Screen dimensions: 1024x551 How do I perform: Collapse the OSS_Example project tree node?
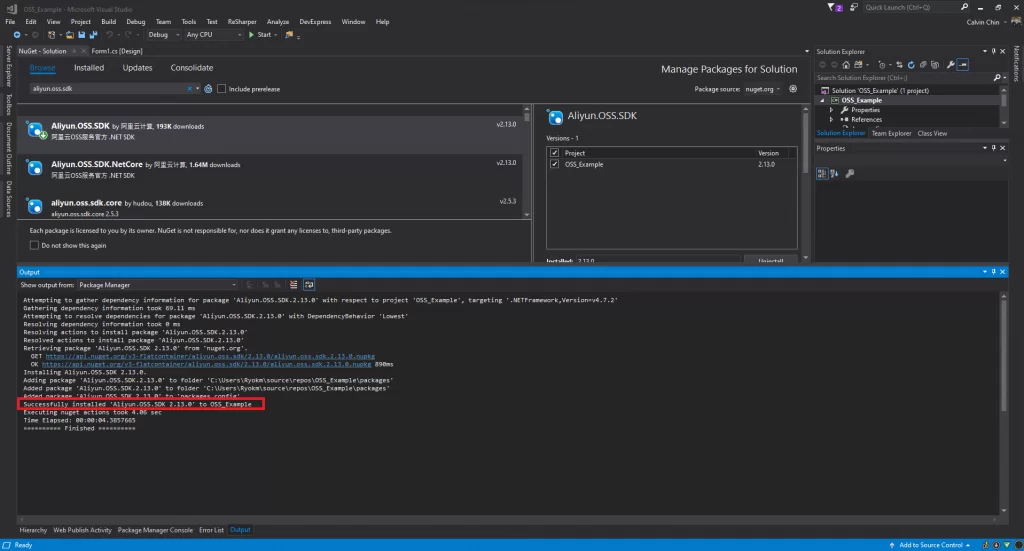(822, 101)
